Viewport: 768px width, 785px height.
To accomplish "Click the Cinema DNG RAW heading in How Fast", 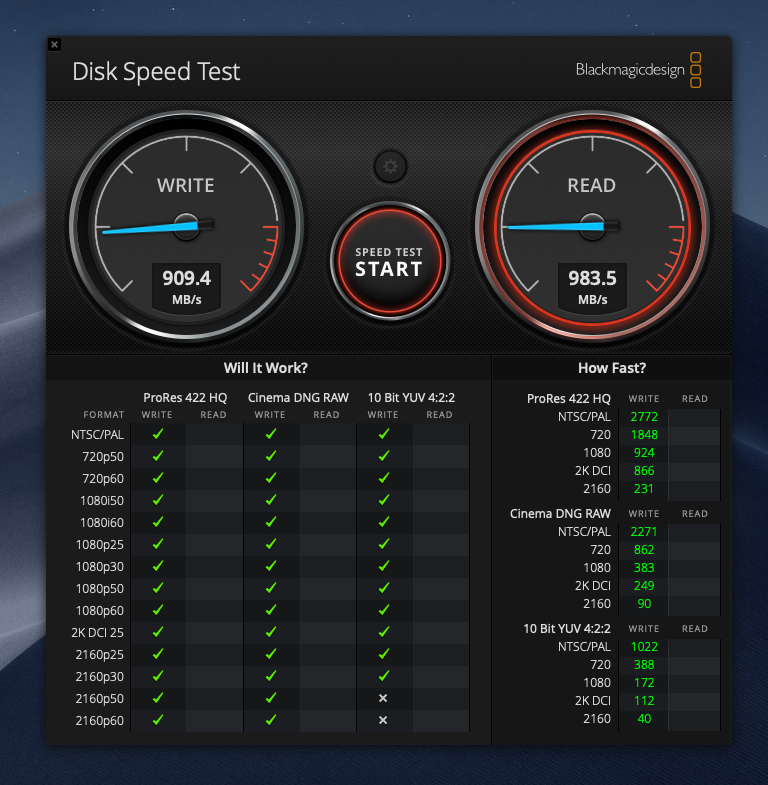I will click(560, 514).
